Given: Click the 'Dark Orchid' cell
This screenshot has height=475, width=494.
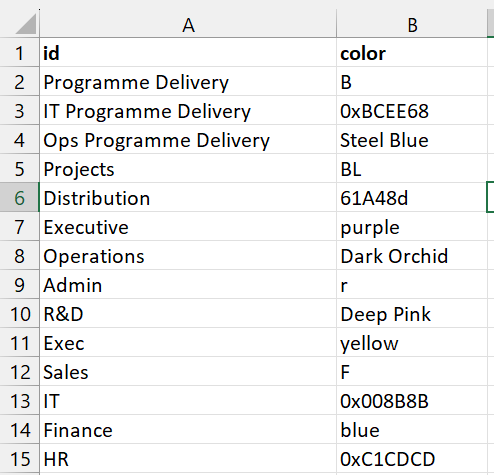Looking at the screenshot, I should (x=412, y=255).
